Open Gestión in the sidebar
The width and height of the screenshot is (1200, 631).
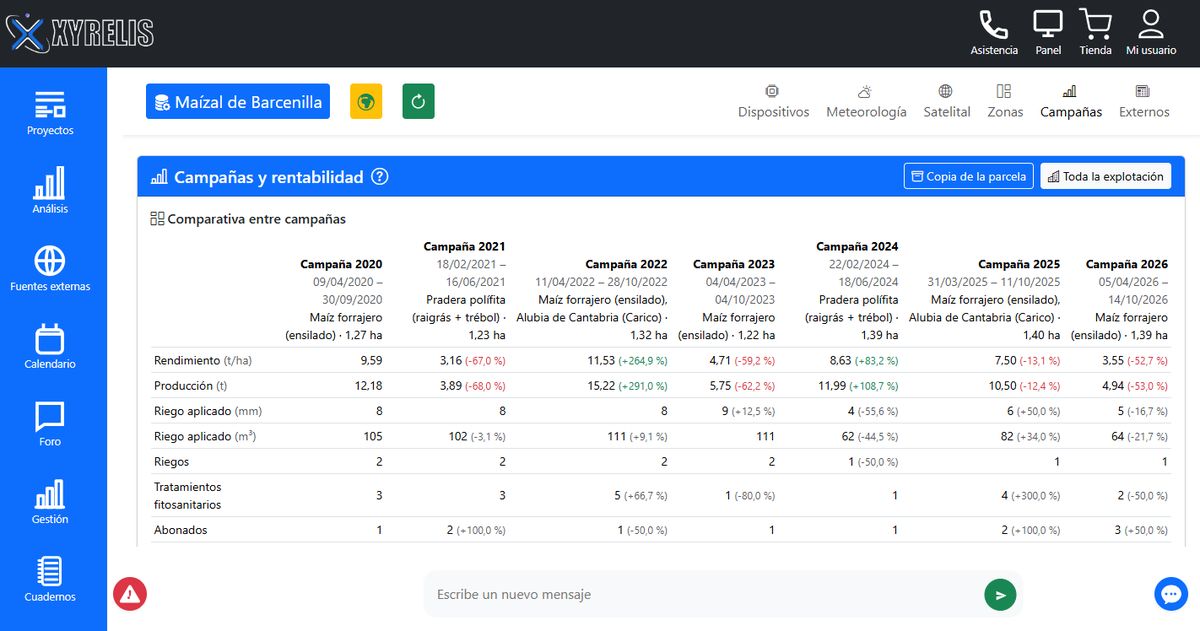pyautogui.click(x=50, y=501)
